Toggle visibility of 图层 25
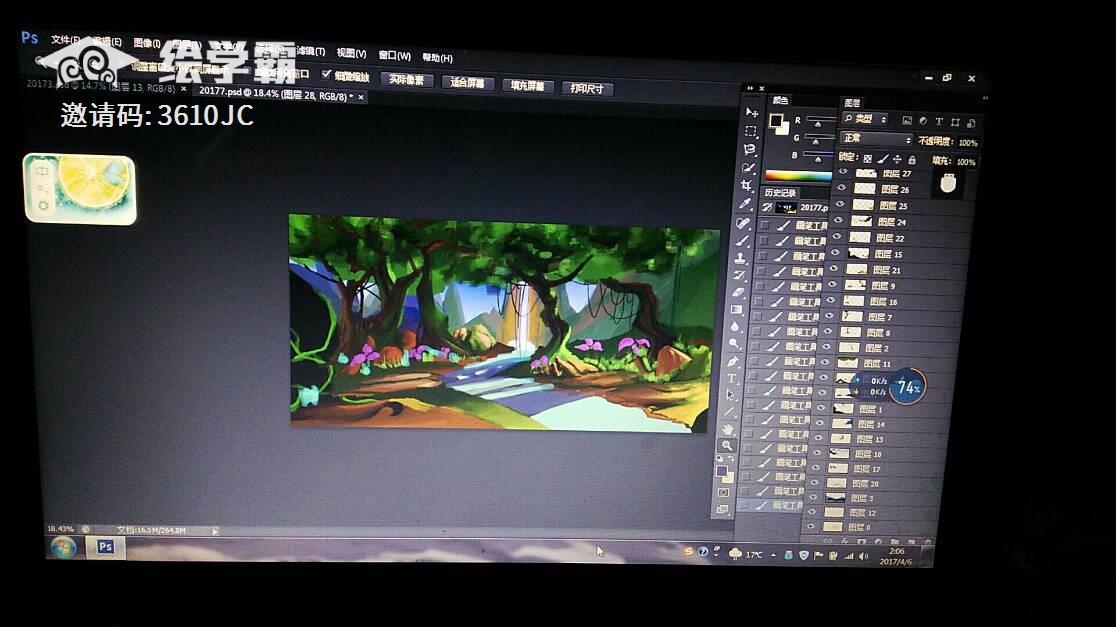 tap(841, 204)
